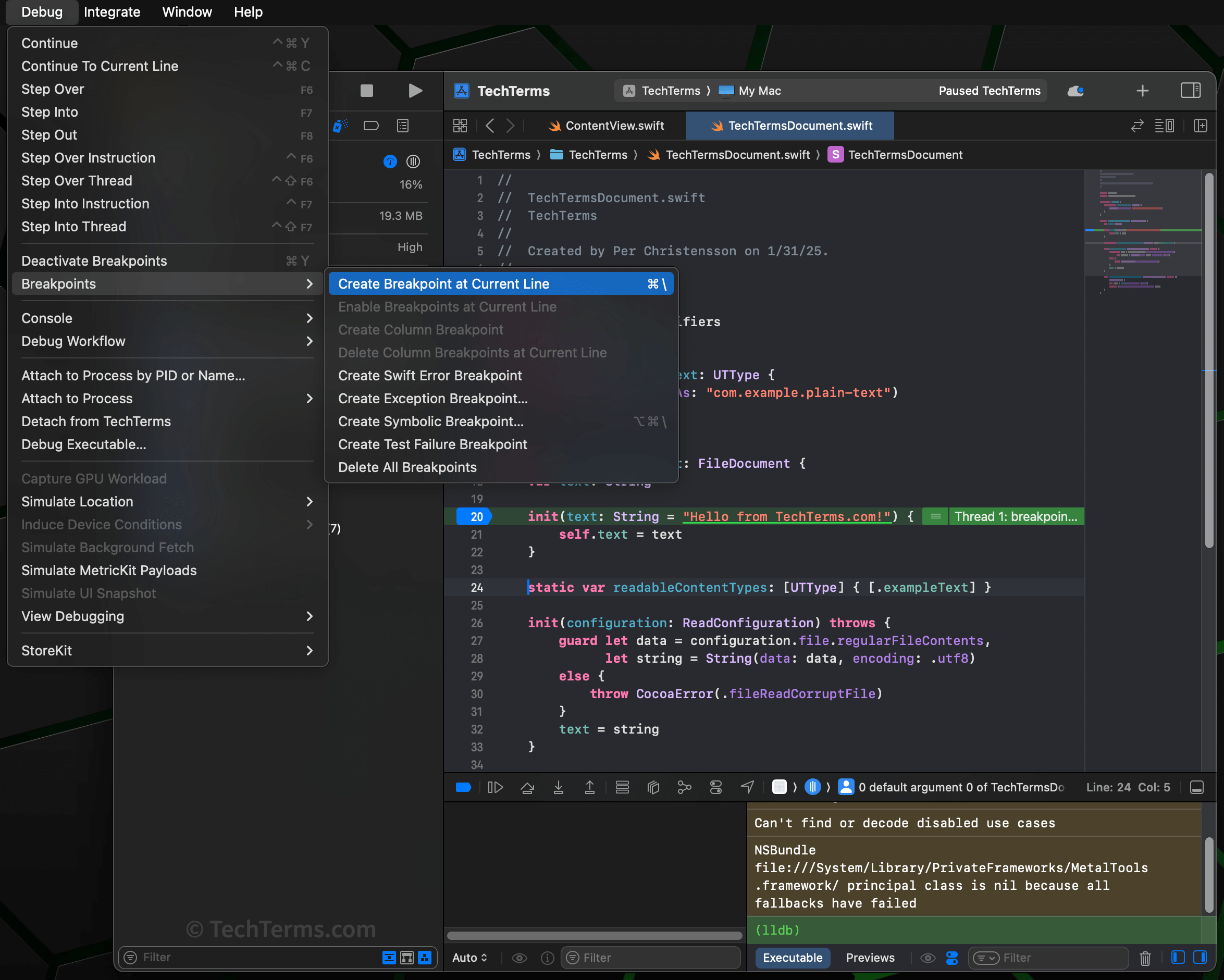Click the Step Over icon in debug bar
Viewport: 1224px width, 980px height.
(x=527, y=787)
